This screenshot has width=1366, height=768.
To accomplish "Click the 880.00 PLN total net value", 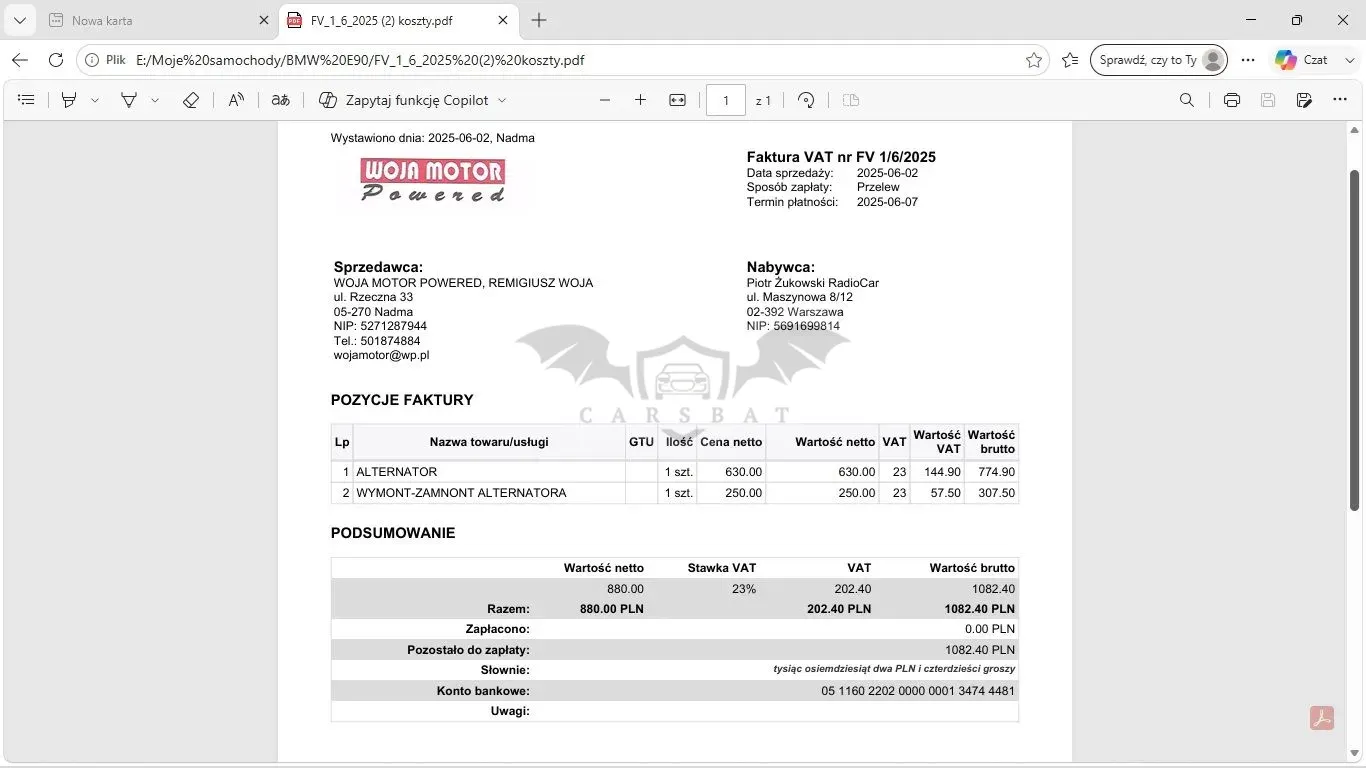I will (x=612, y=609).
